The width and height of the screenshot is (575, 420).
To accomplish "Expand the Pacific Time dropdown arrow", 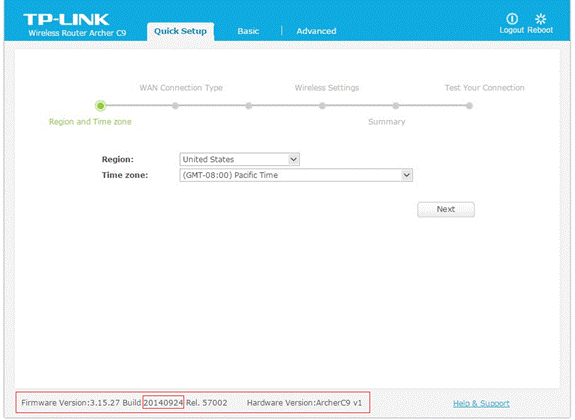I will (406, 175).
